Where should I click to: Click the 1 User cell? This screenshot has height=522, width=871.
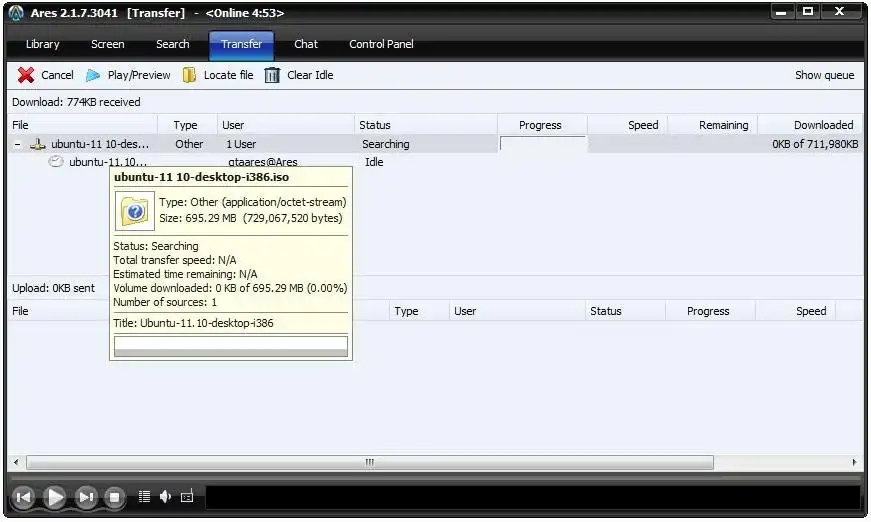(241, 144)
